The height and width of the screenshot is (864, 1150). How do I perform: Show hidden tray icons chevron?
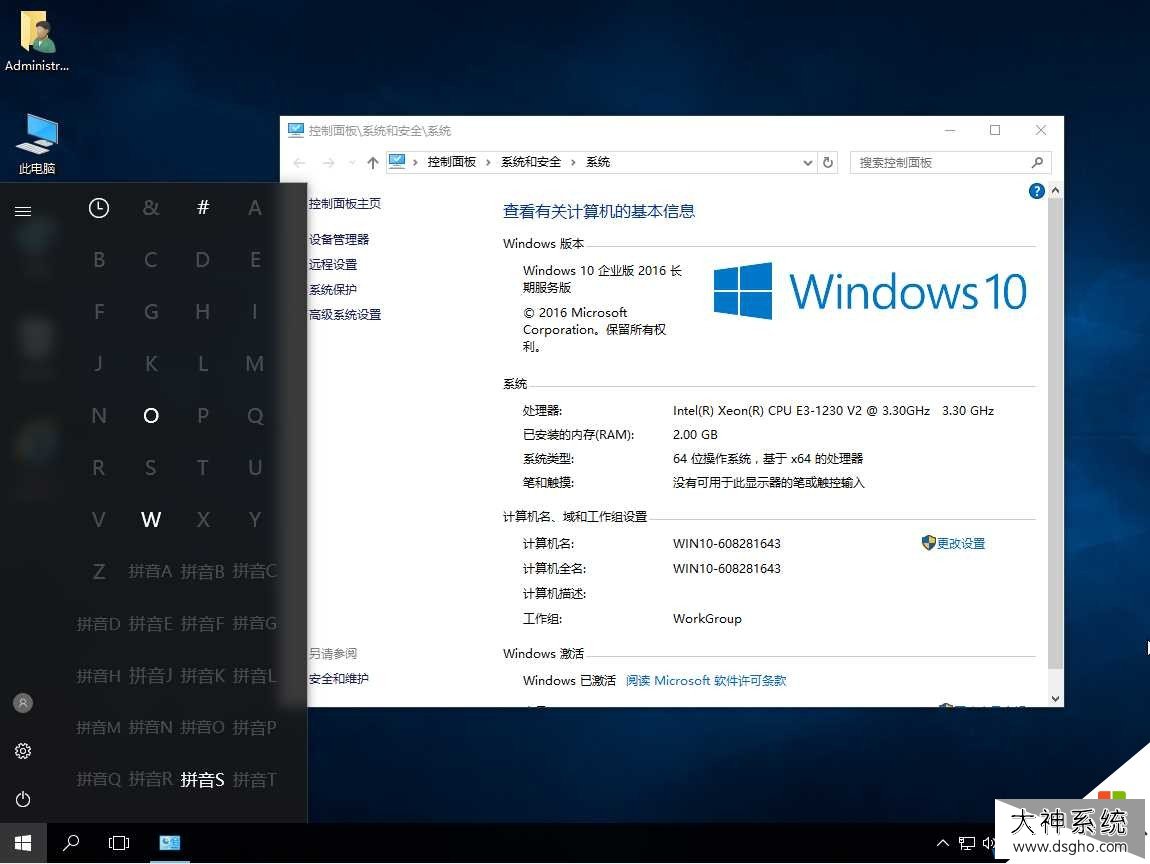(x=942, y=843)
